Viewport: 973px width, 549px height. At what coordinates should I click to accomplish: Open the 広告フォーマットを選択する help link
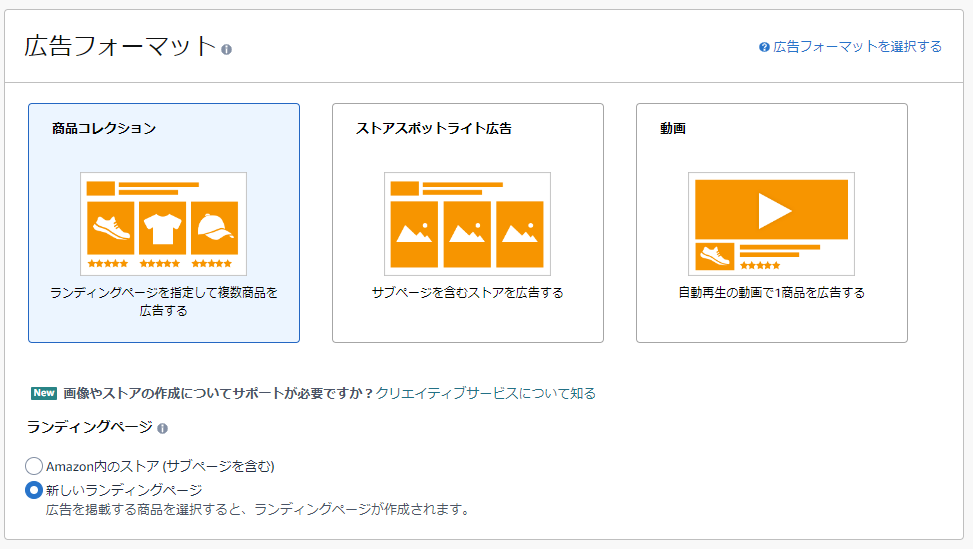click(858, 47)
